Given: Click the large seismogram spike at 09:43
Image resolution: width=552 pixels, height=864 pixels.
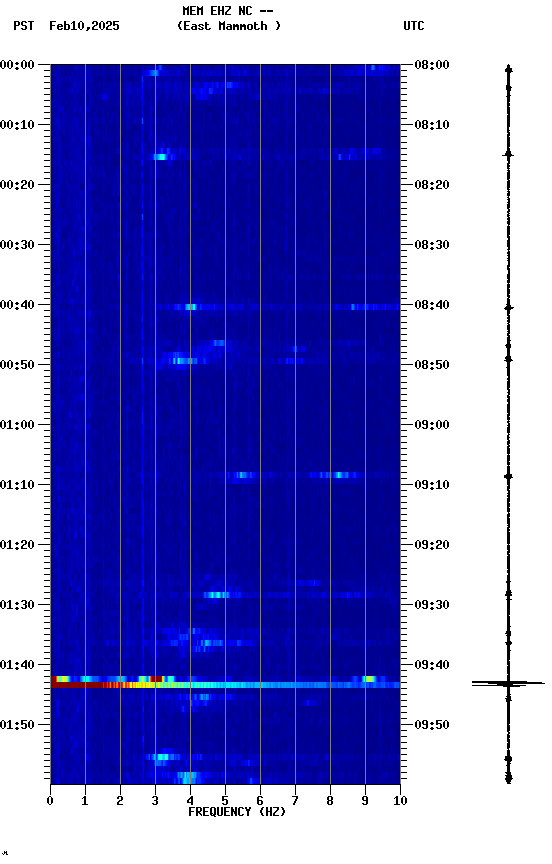Looking at the screenshot, I should (508, 684).
